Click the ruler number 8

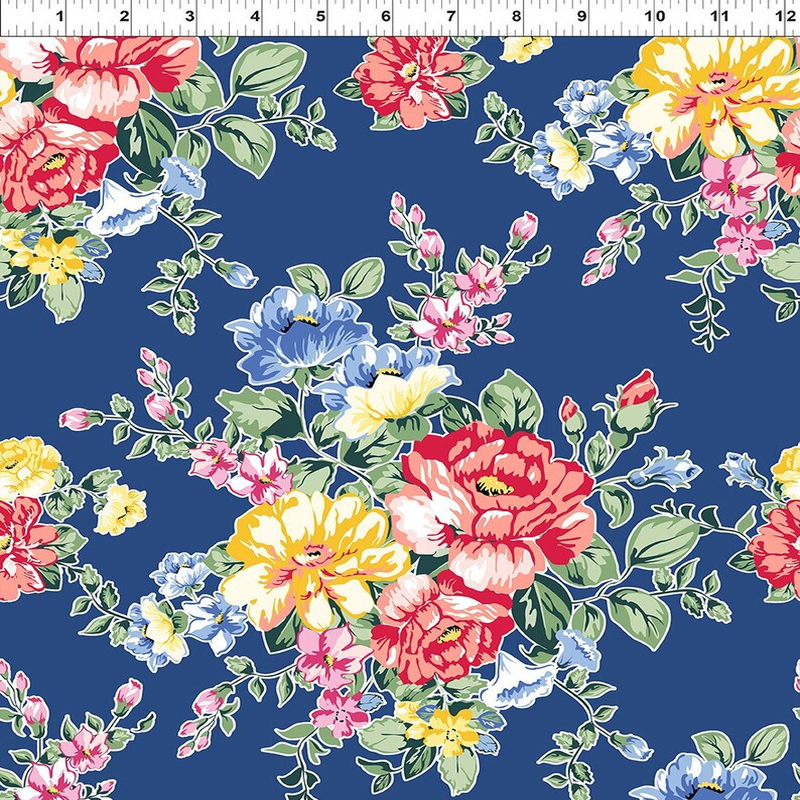click(516, 16)
